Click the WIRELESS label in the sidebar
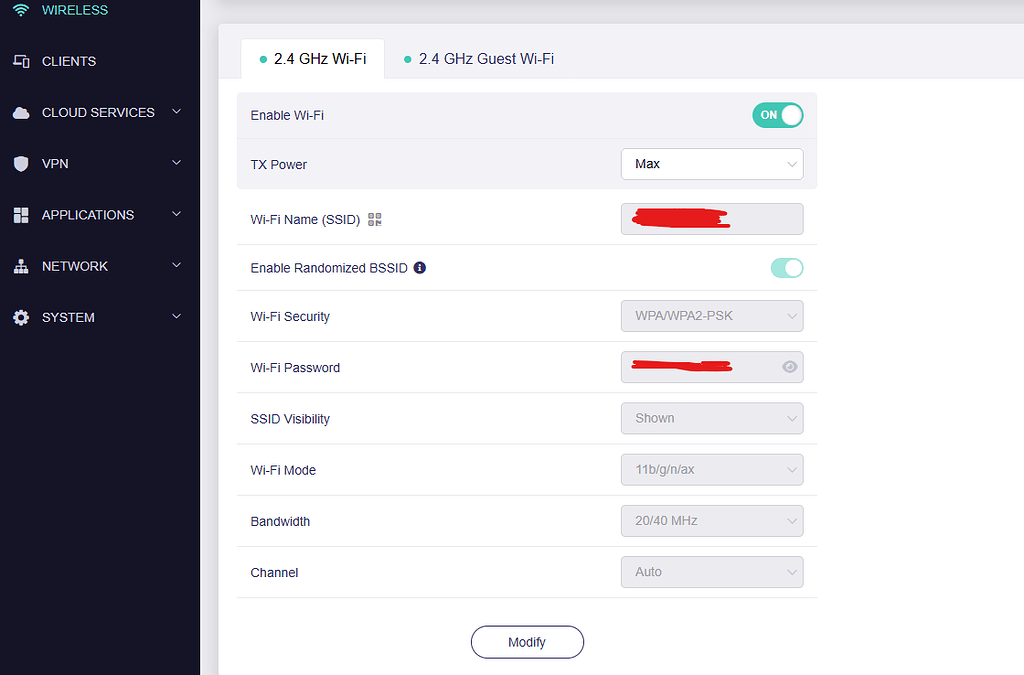The height and width of the screenshot is (675, 1024). tap(74, 10)
